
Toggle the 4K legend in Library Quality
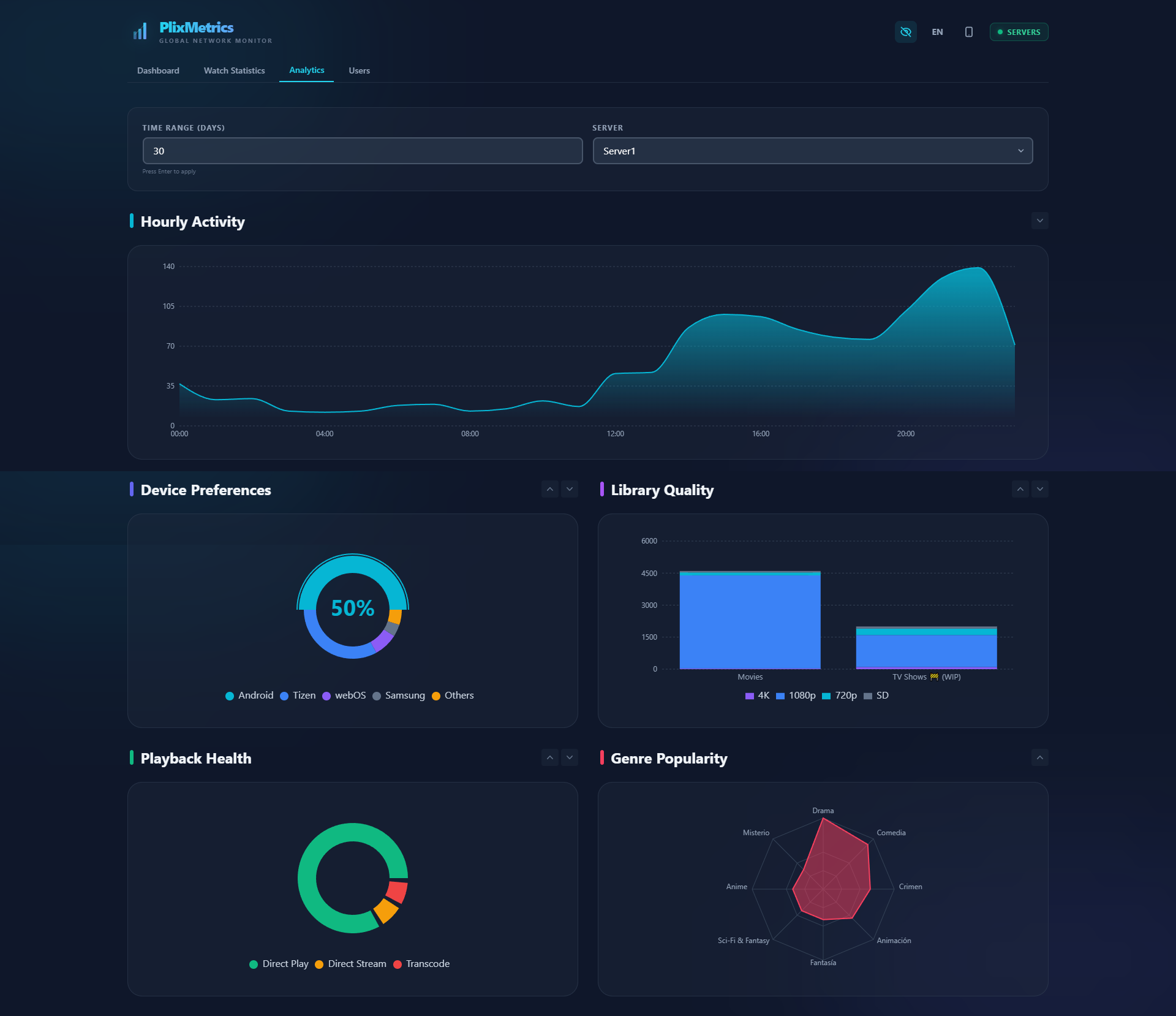click(757, 696)
